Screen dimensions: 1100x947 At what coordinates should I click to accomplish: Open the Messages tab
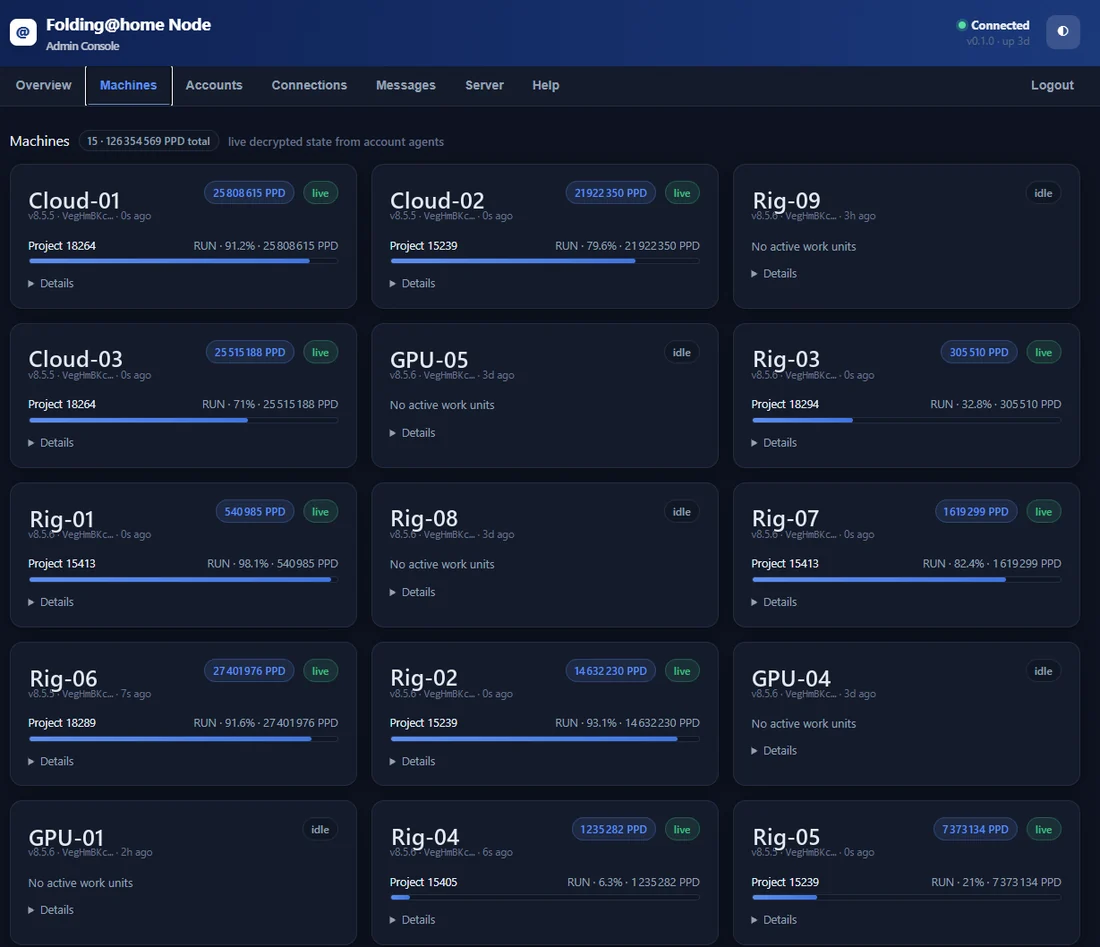coord(405,85)
